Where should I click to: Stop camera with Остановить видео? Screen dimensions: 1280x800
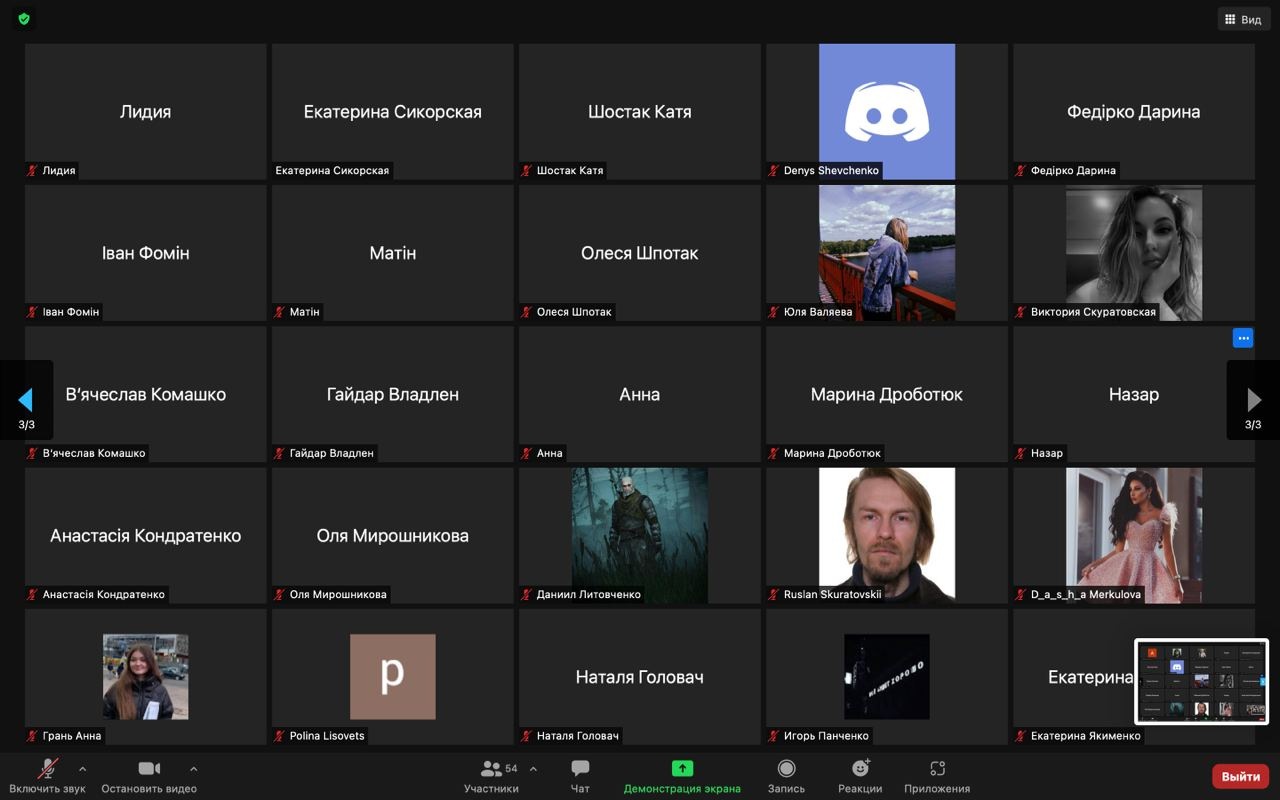point(149,776)
